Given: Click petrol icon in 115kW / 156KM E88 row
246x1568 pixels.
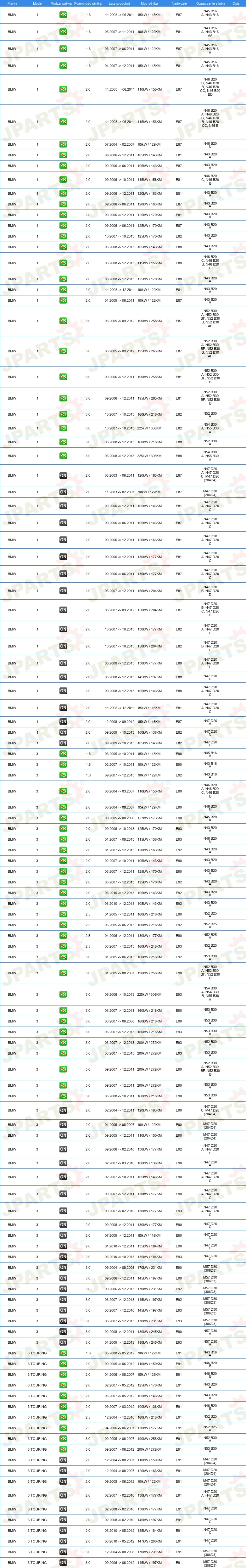Looking at the screenshot, I should (63, 263).
